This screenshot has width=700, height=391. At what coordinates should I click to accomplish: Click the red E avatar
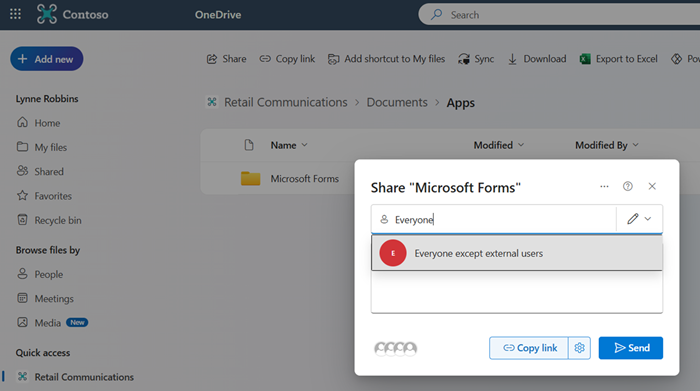tap(393, 253)
